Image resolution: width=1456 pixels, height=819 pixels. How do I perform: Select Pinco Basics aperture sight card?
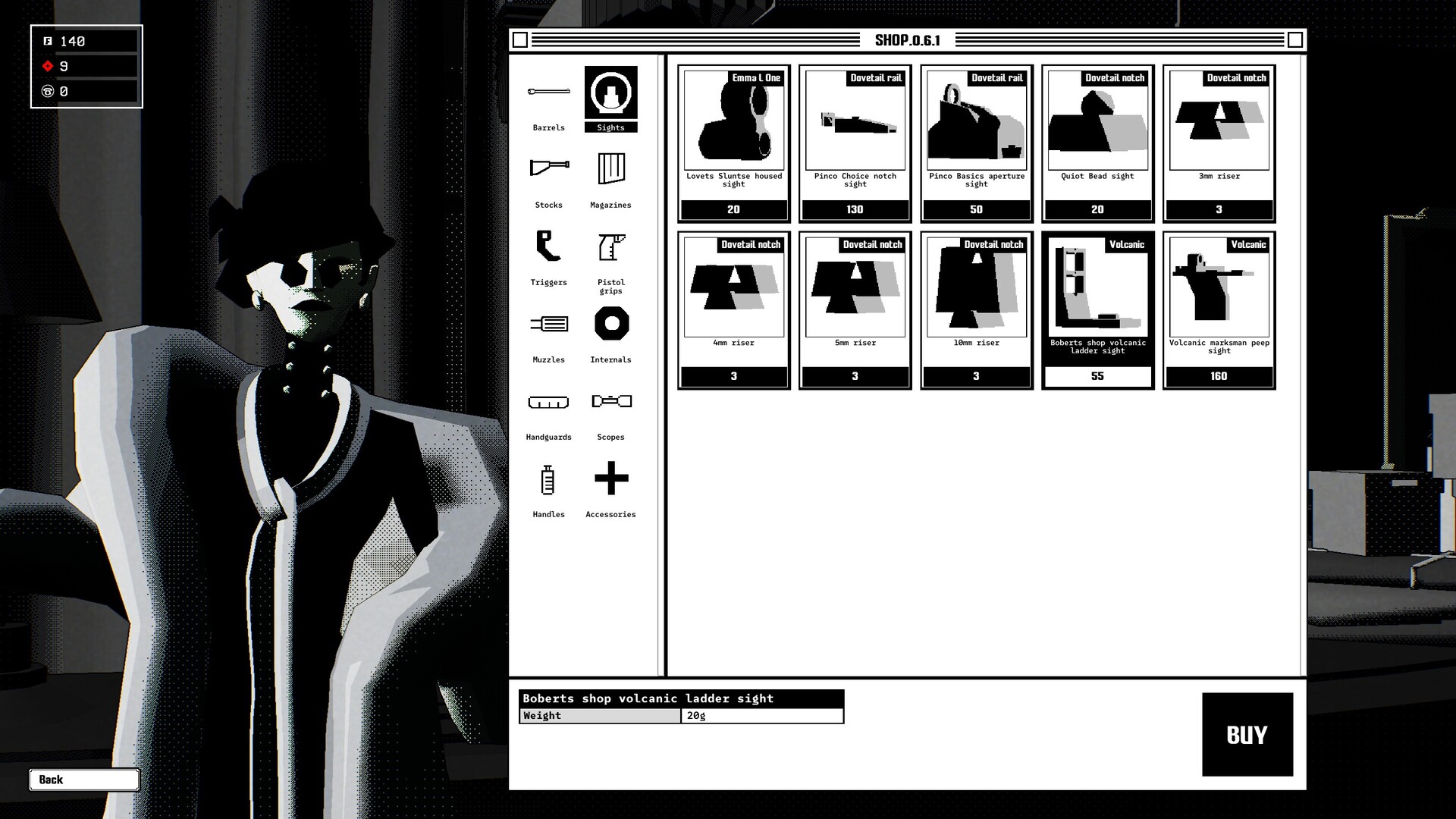point(976,143)
